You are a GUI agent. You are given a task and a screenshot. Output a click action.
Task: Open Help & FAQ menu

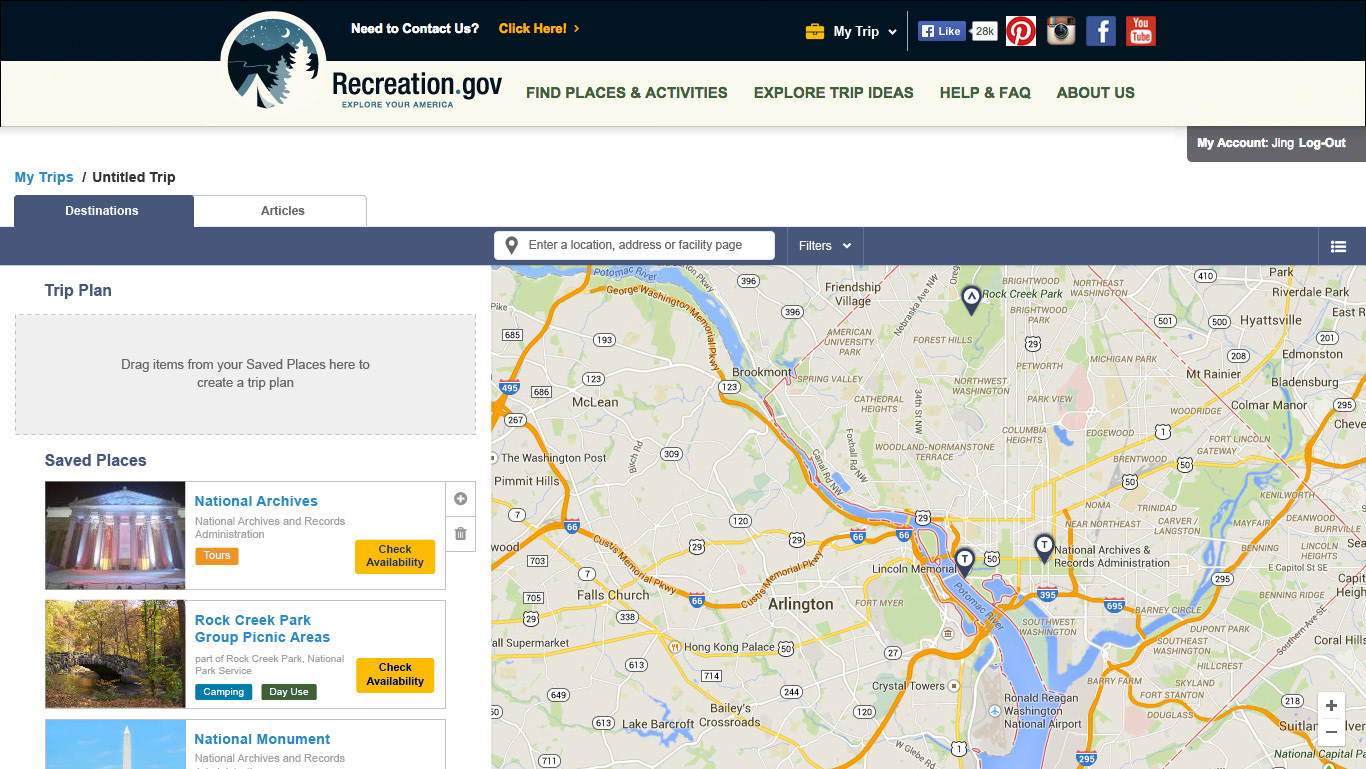click(x=985, y=93)
